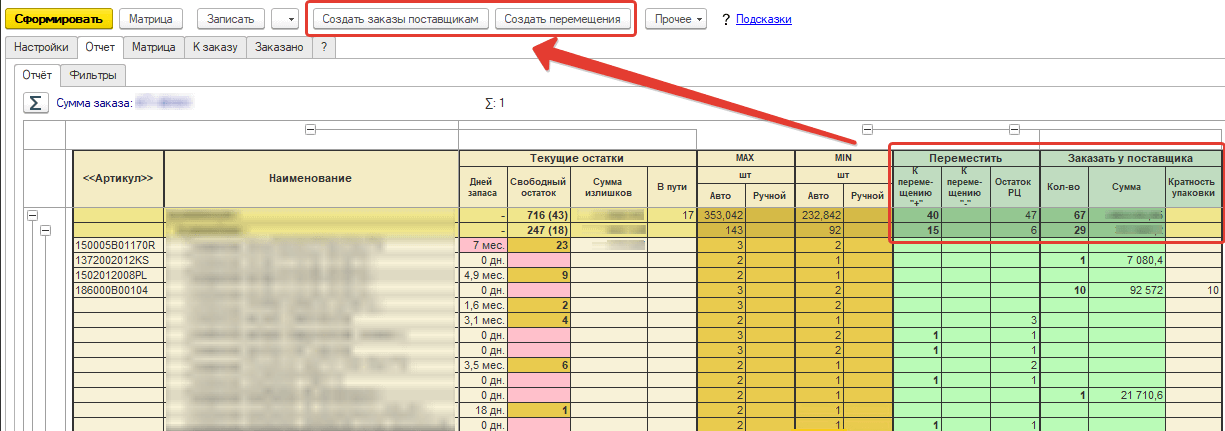Click the Наименование column header

click(310, 177)
